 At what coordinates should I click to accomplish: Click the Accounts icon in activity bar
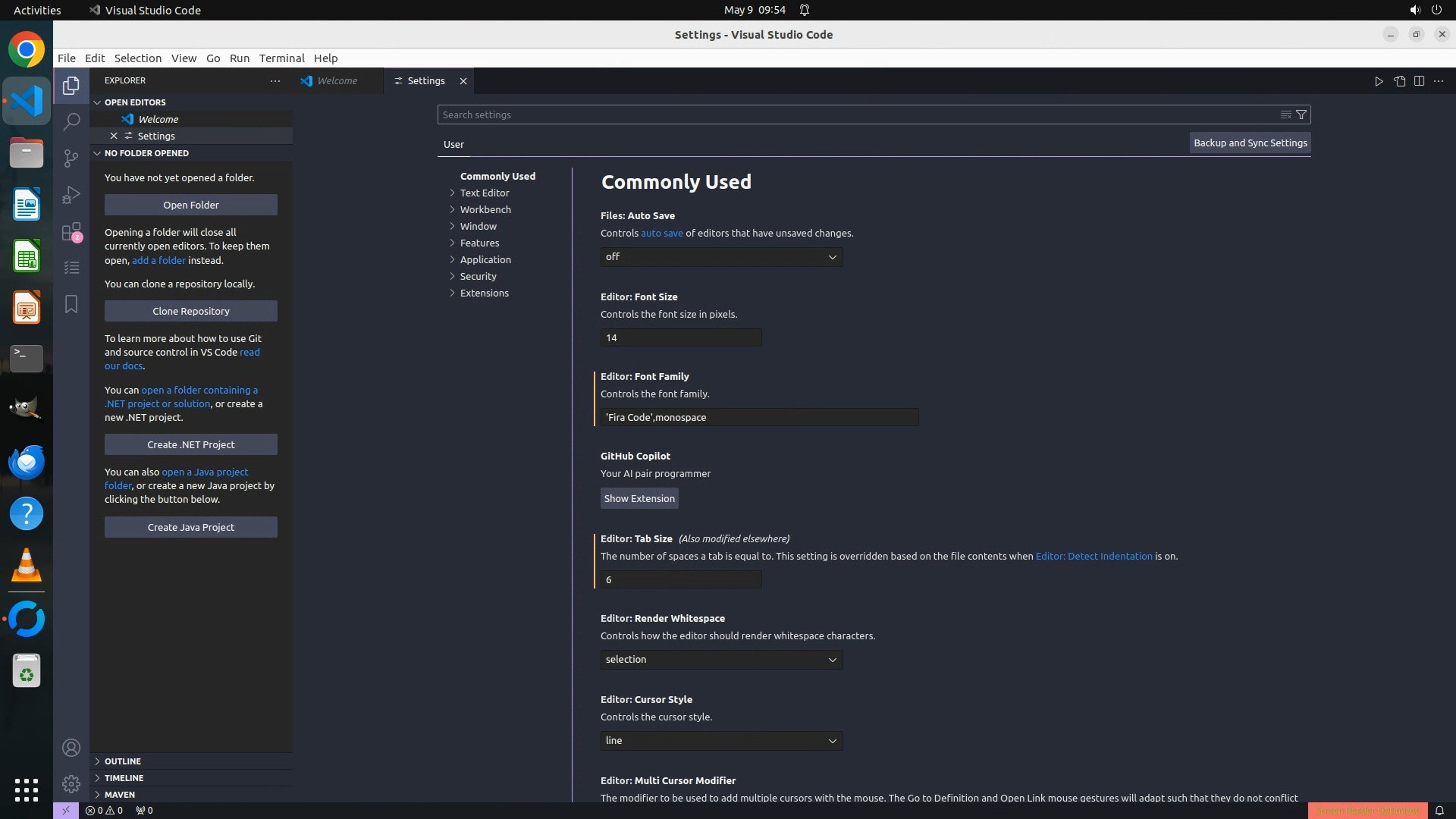(x=71, y=748)
